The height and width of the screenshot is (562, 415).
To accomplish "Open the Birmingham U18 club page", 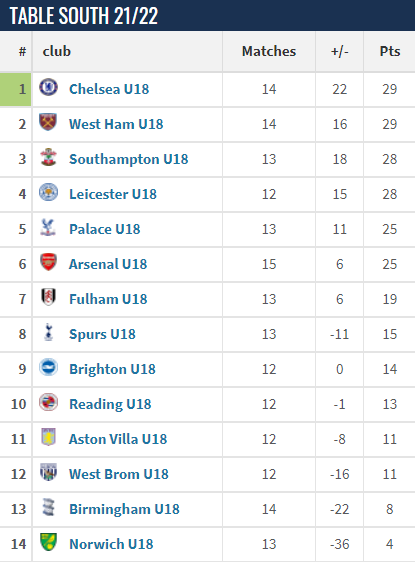I will click(x=124, y=509).
